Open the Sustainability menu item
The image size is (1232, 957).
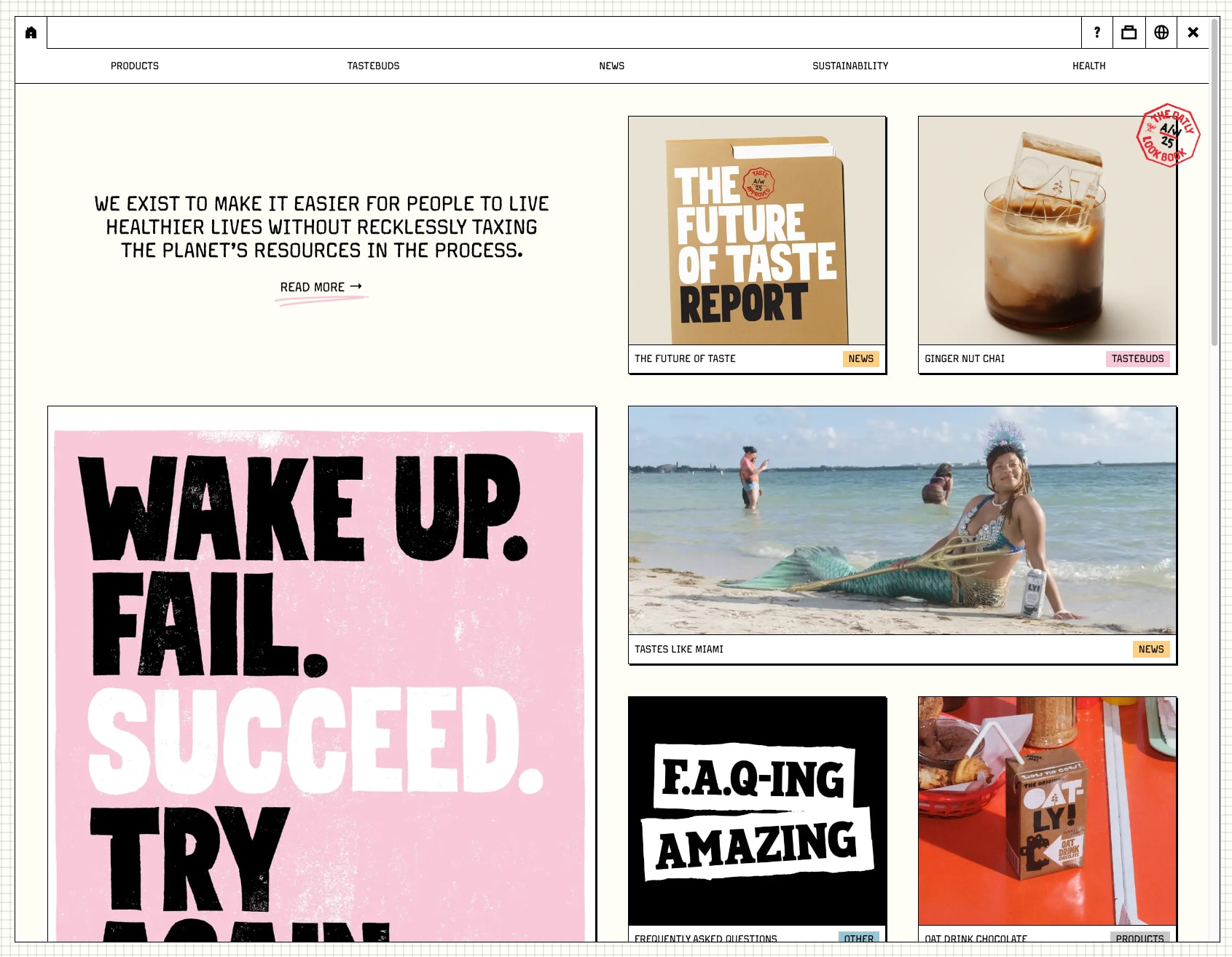(850, 66)
